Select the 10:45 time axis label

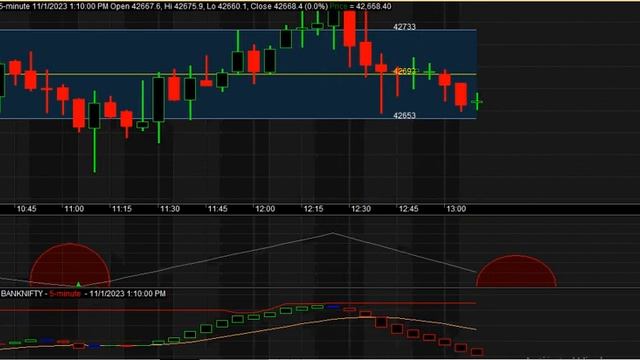(x=26, y=209)
